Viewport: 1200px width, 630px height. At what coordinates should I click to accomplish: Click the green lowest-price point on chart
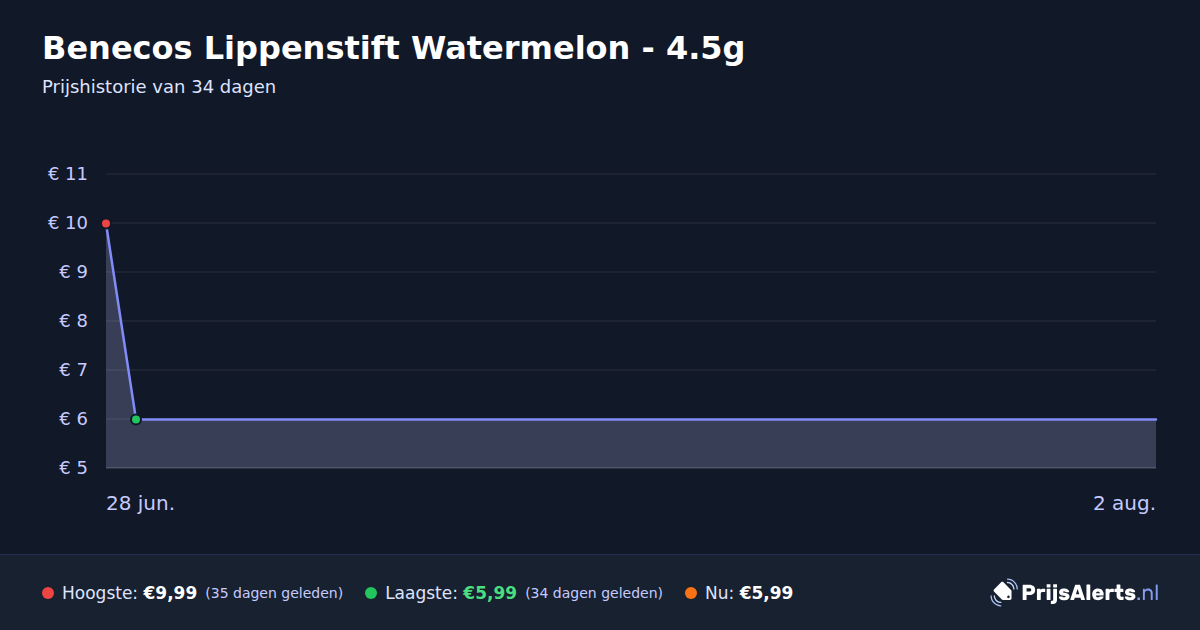136,419
